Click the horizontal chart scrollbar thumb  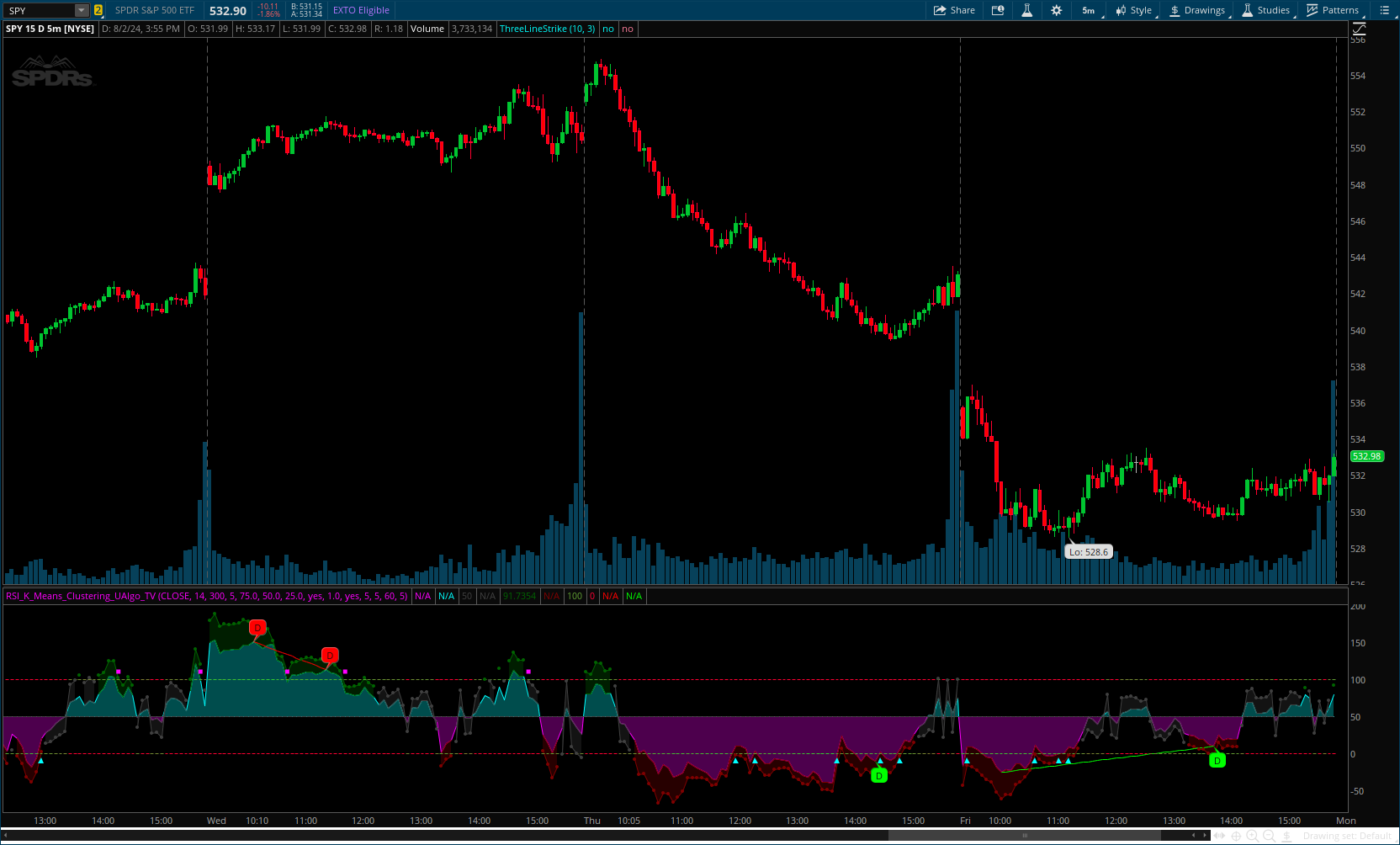1024,836
